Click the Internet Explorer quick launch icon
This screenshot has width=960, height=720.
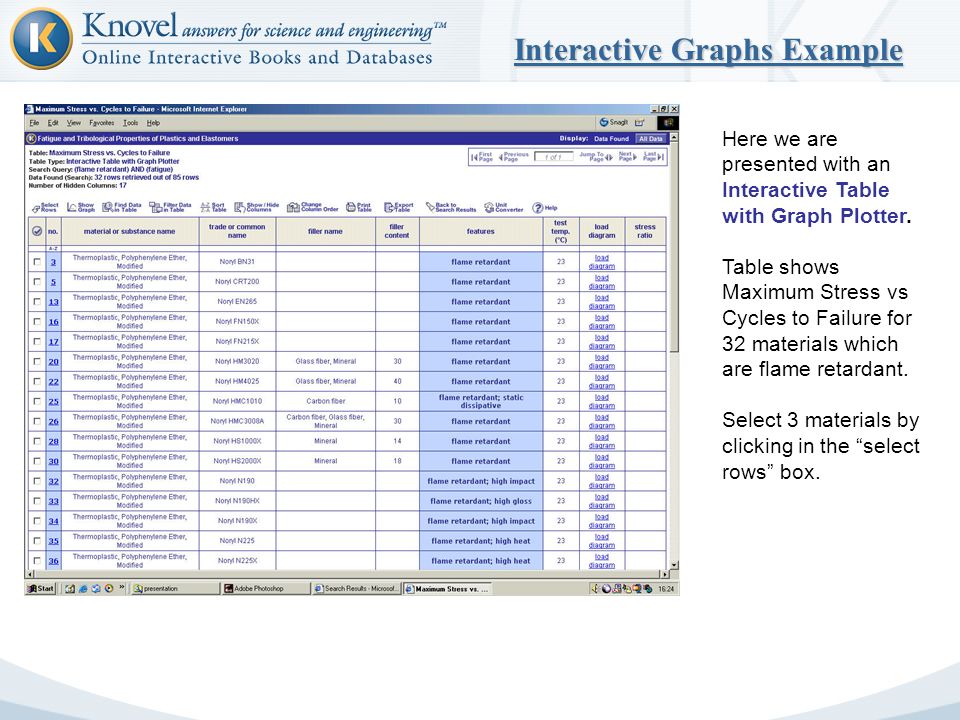(x=83, y=588)
